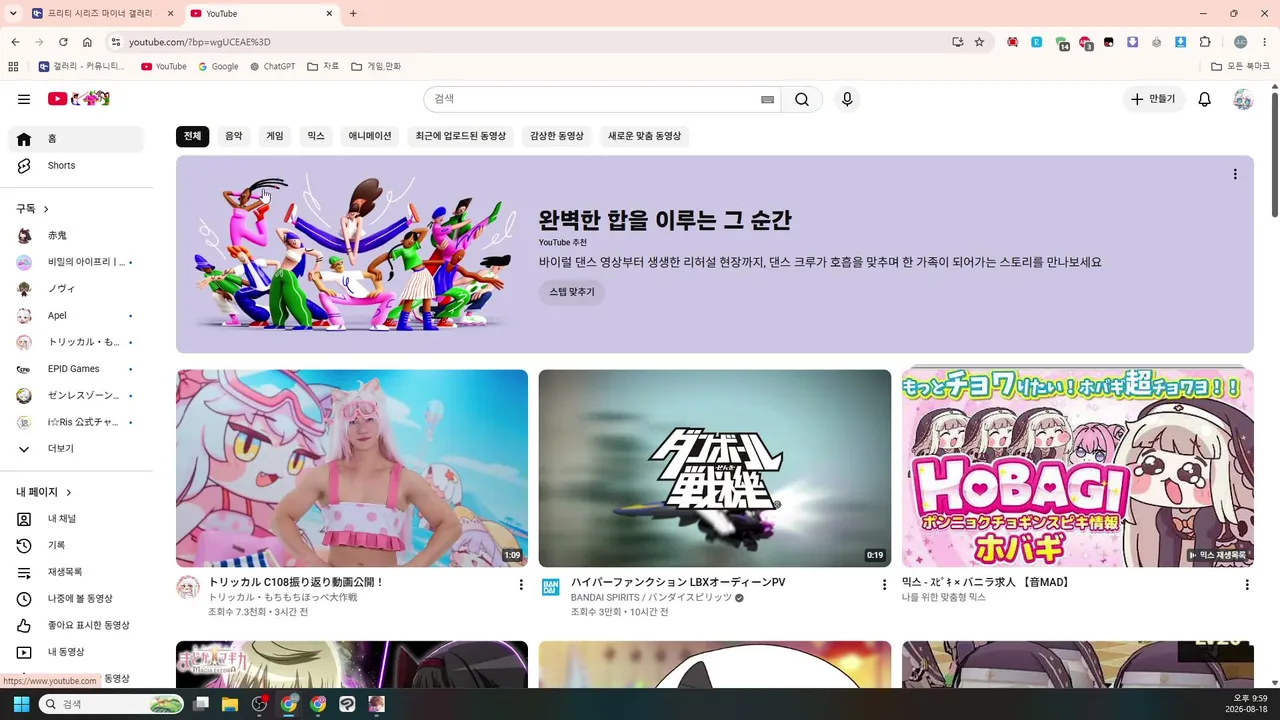Open the Apel subscription channel
Image resolution: width=1280 pixels, height=720 pixels.
(76, 316)
